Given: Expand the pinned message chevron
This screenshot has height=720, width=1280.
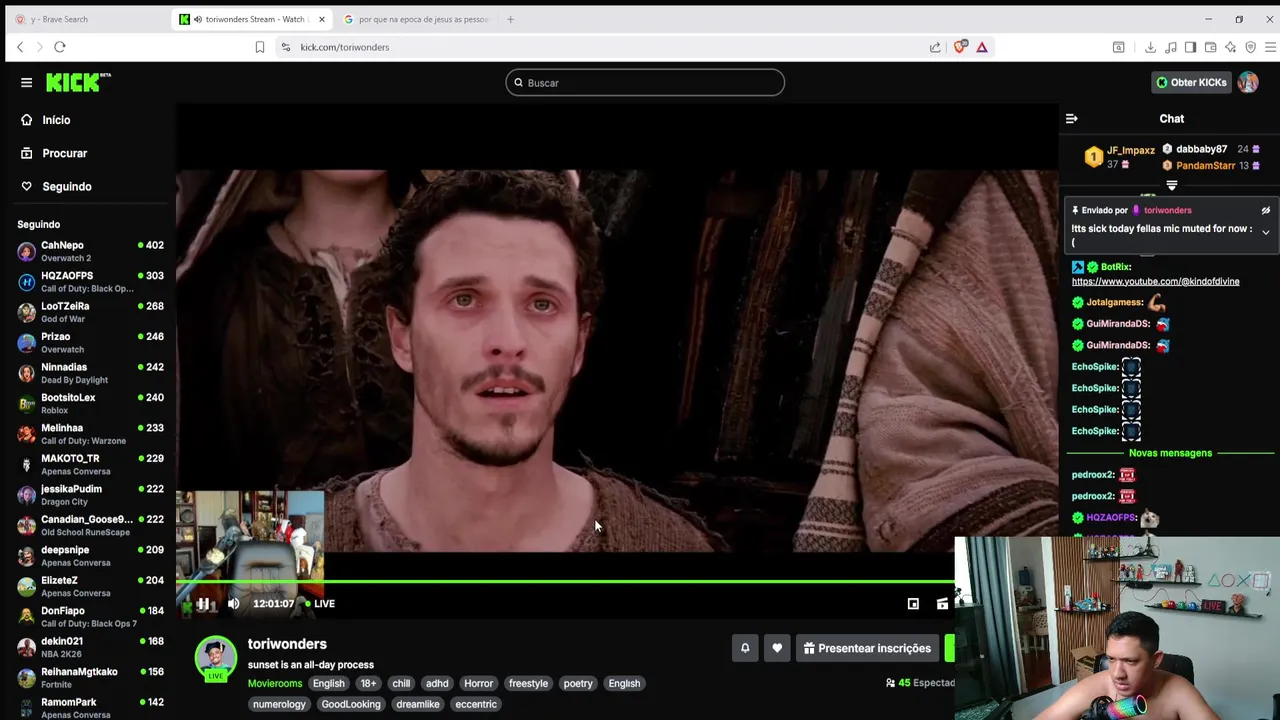Looking at the screenshot, I should point(1265,232).
